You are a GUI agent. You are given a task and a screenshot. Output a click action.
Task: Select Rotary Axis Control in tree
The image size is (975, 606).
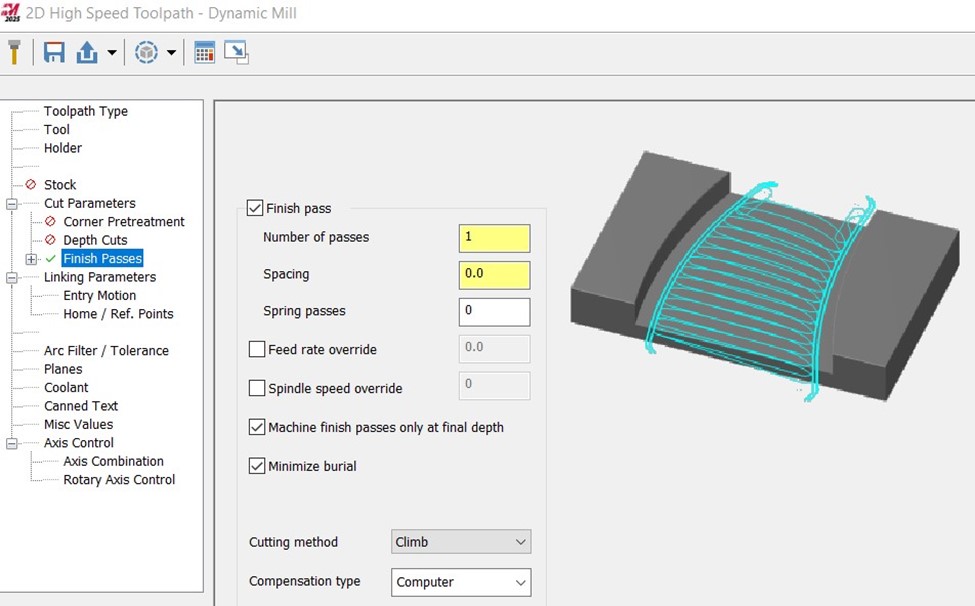click(119, 480)
